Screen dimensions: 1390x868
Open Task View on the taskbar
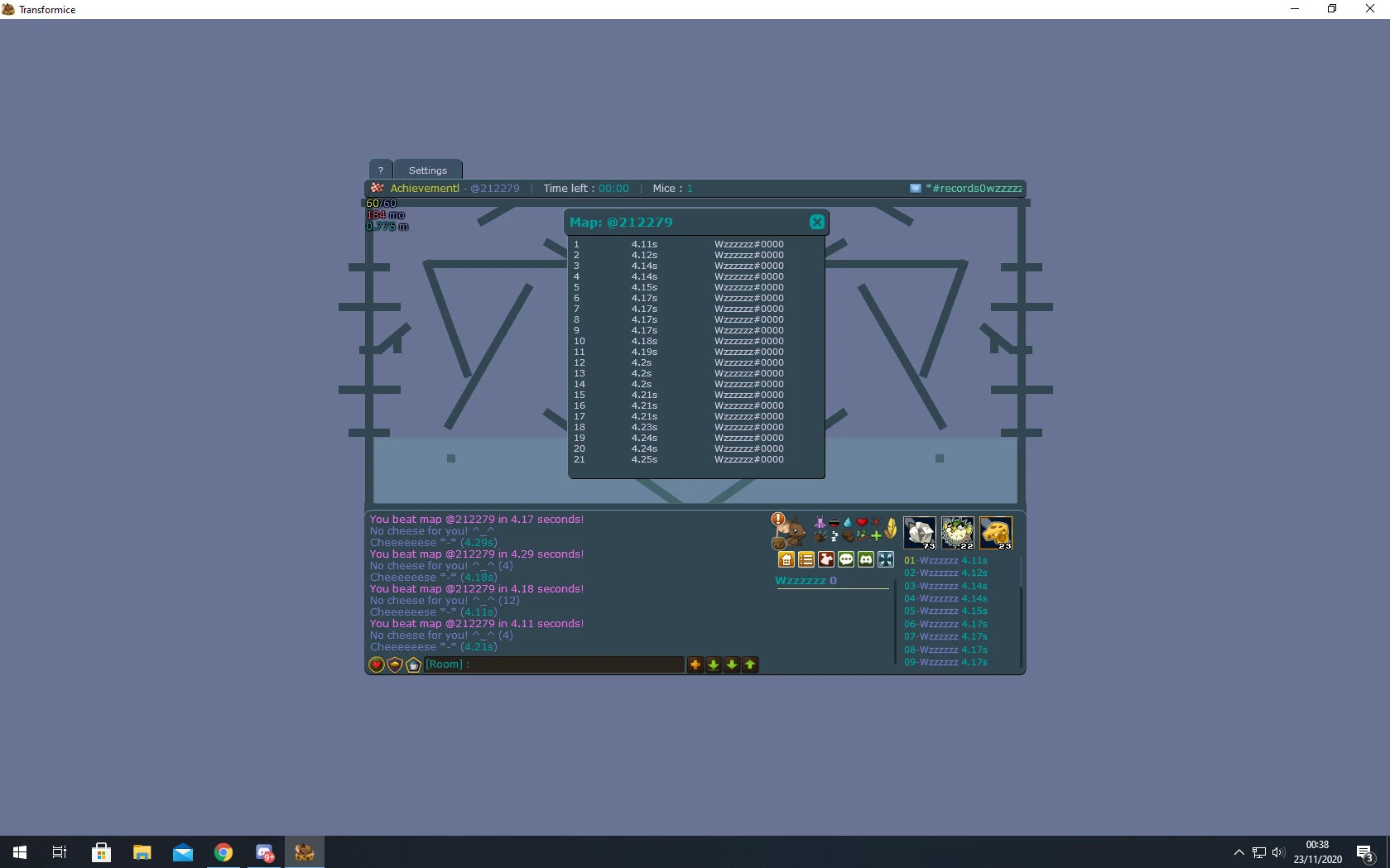(60, 851)
